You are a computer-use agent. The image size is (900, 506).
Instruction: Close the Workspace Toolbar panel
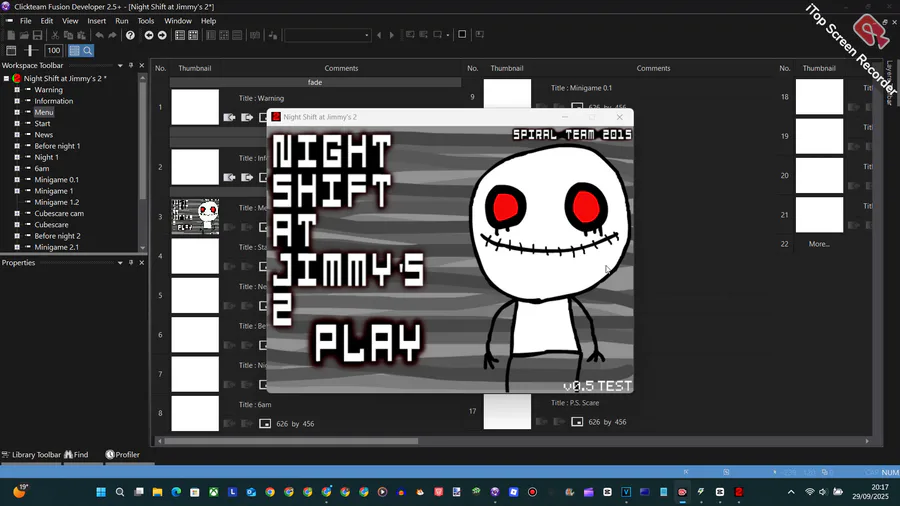pos(142,65)
